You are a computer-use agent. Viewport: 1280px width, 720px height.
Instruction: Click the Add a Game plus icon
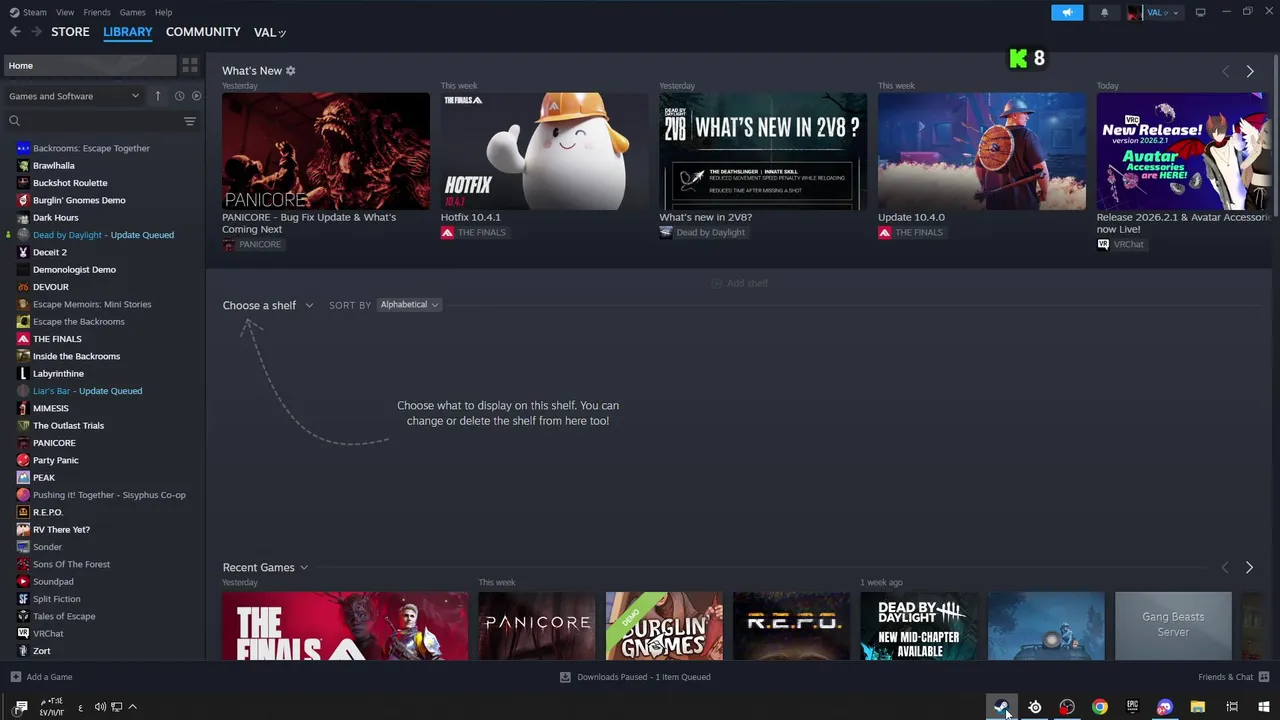(15, 677)
